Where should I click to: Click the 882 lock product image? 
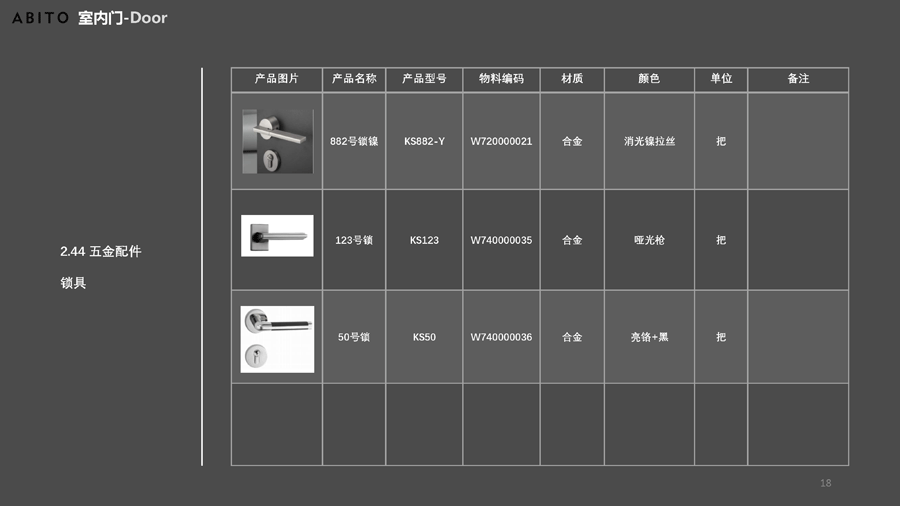[x=278, y=141]
